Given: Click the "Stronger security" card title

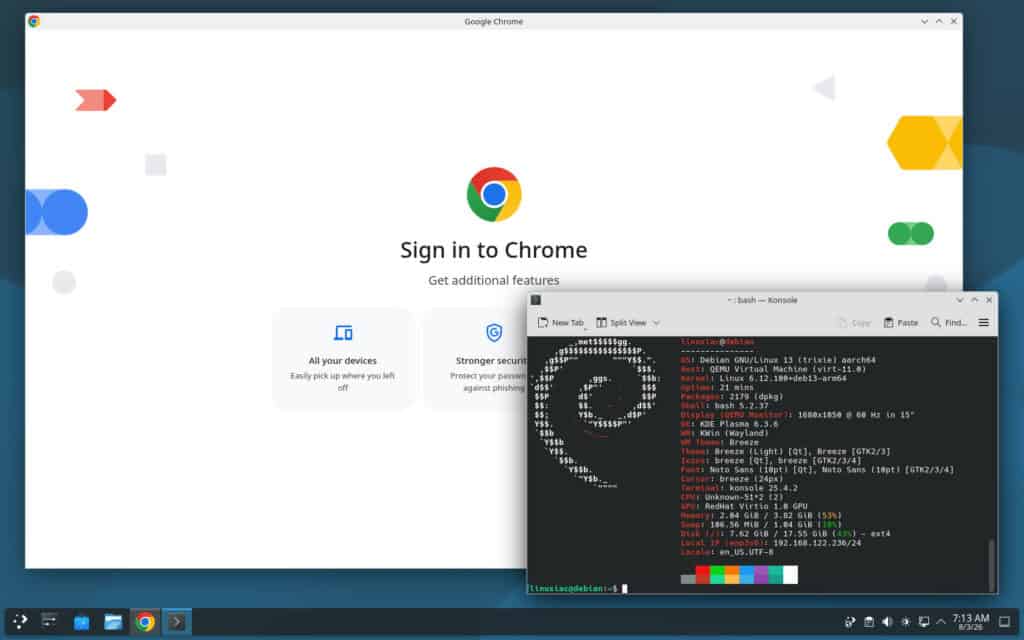Looking at the screenshot, I should [491, 360].
